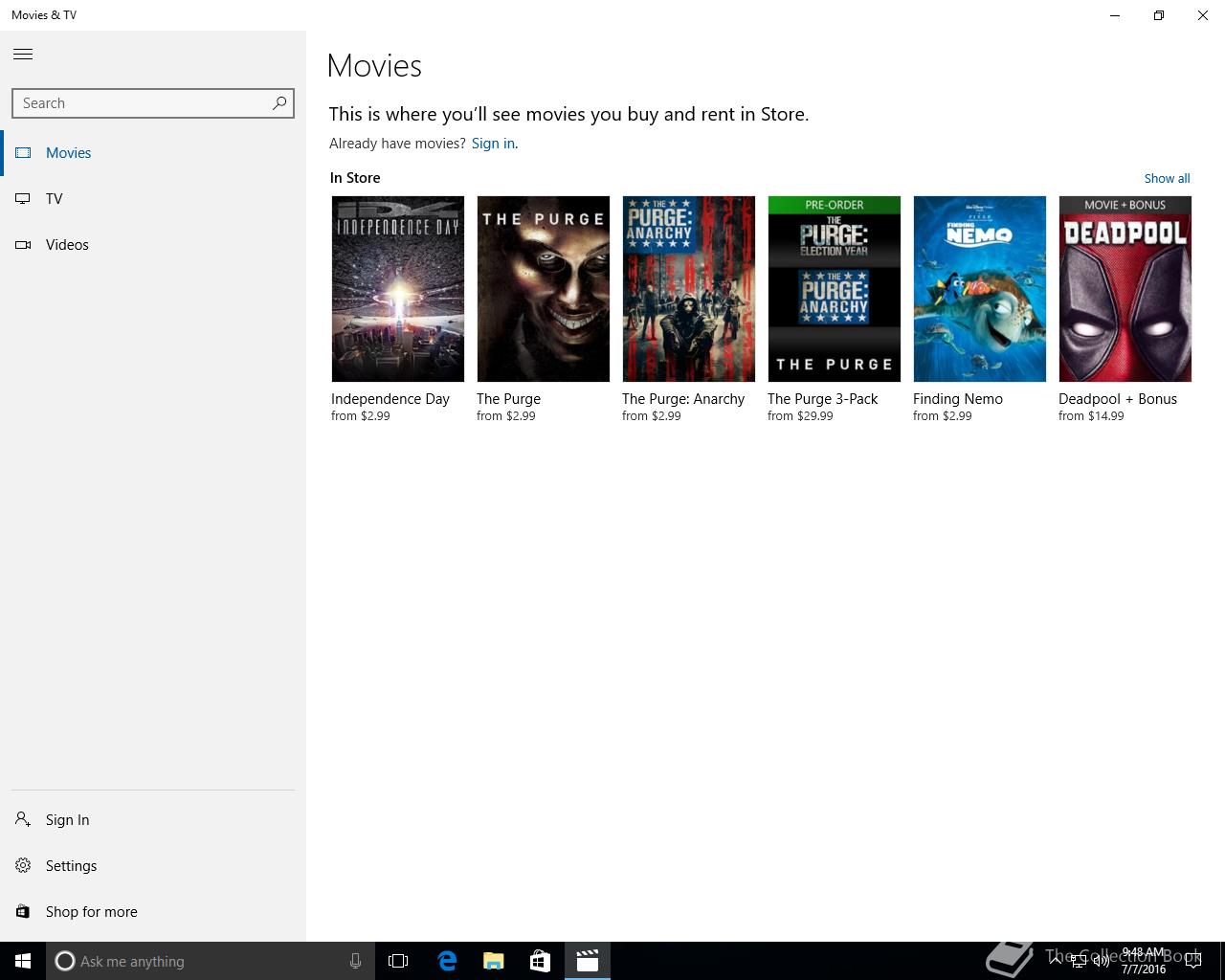Minimize the Movies & TV window
Viewport: 1225px width, 980px height.
coord(1115,15)
